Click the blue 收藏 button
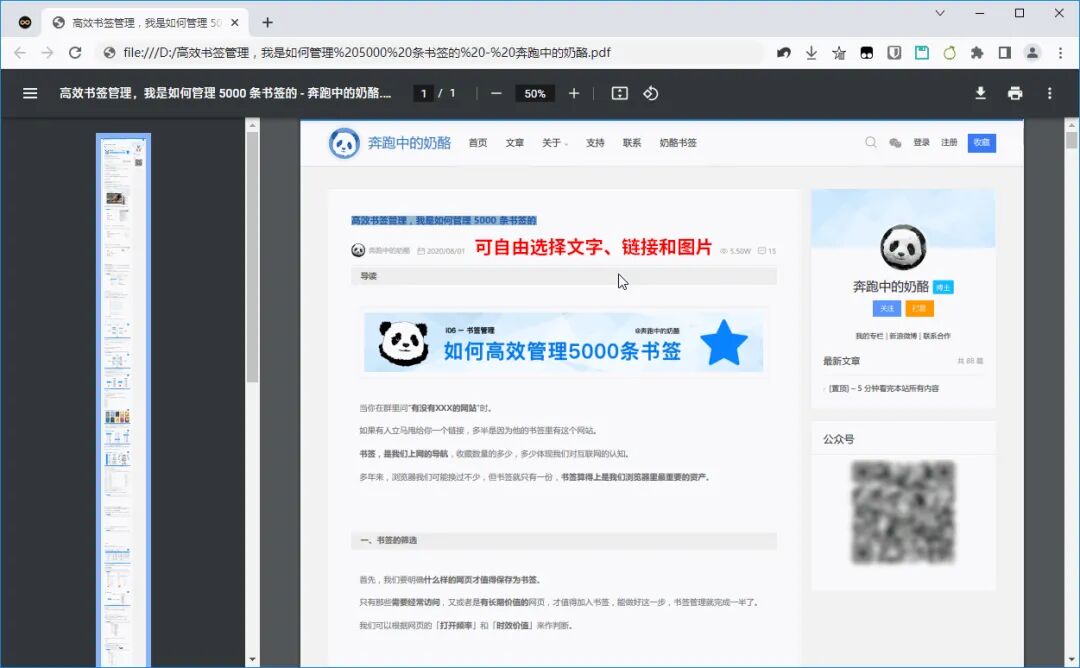The height and width of the screenshot is (668, 1080). click(982, 143)
